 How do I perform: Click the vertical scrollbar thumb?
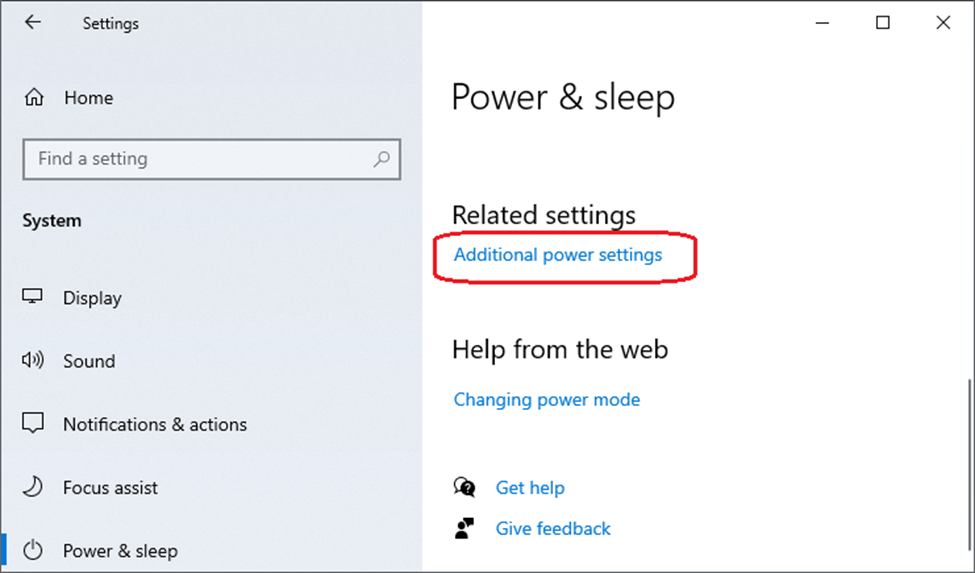[x=971, y=465]
